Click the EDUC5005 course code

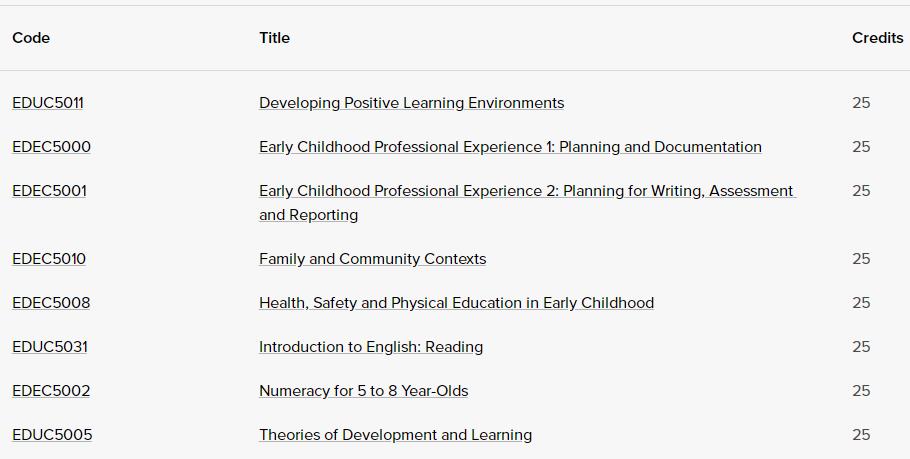52,435
